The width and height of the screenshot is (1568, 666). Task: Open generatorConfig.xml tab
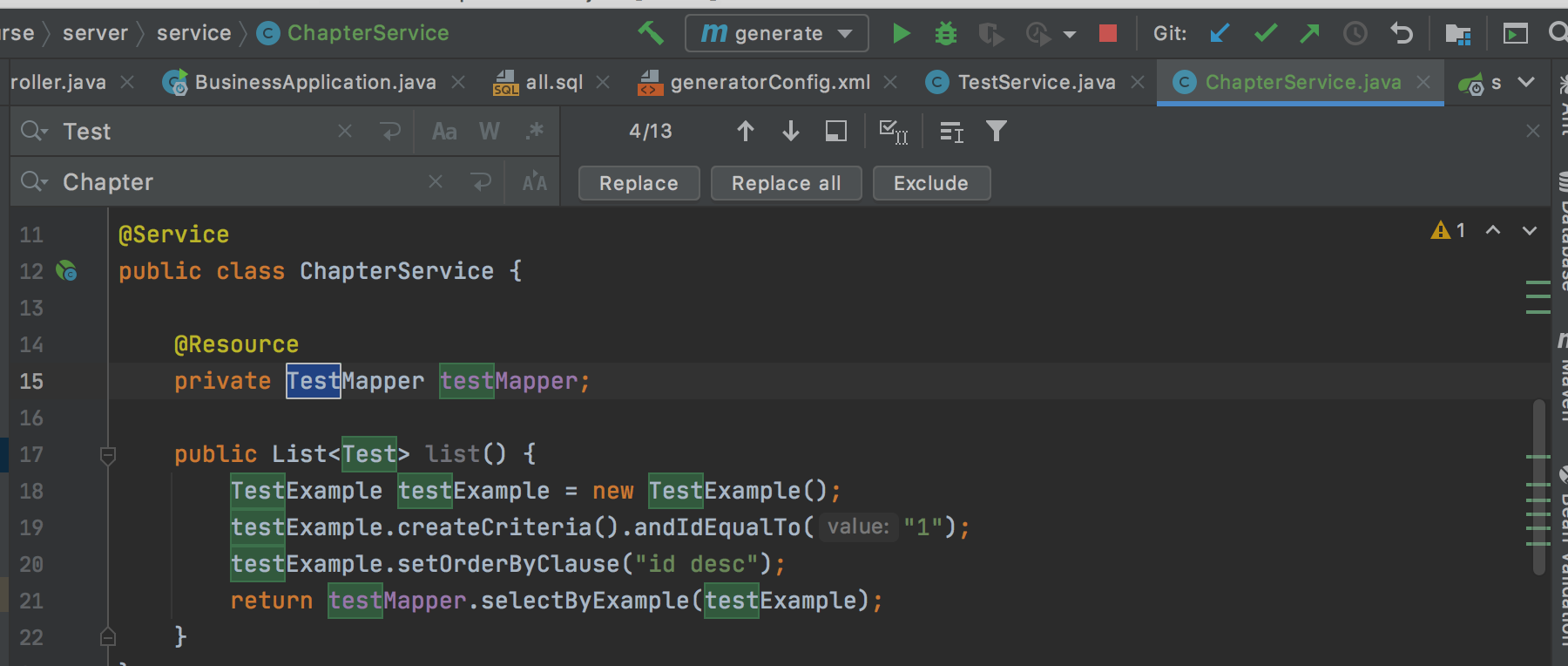click(x=768, y=82)
